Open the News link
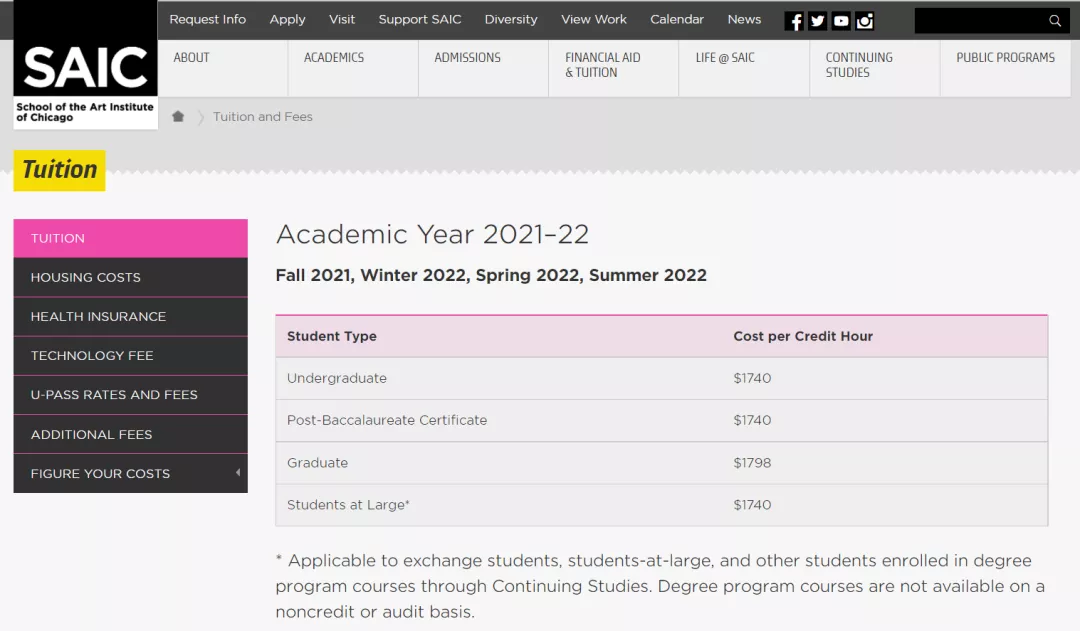 [744, 19]
